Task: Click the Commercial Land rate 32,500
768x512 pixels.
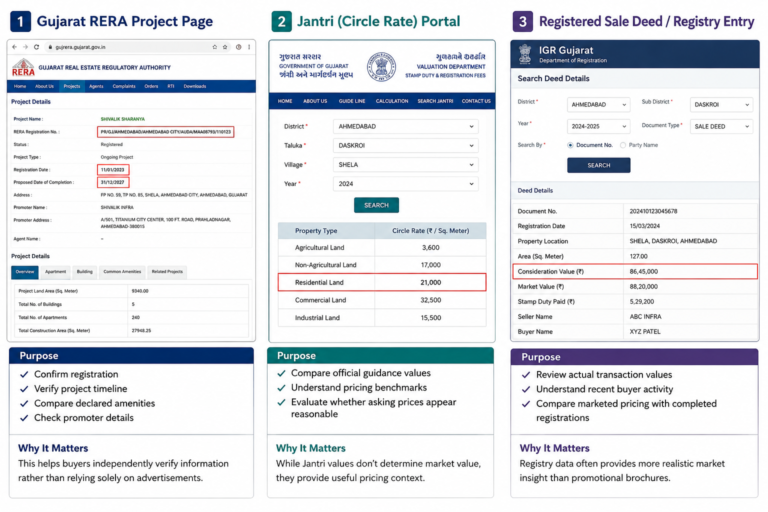Action: point(431,300)
